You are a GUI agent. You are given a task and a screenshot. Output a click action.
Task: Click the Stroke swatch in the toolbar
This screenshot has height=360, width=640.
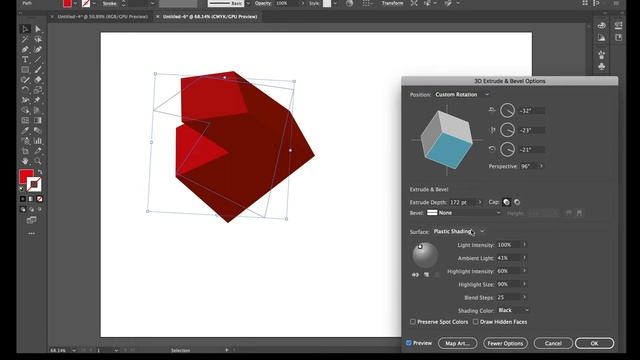tap(34, 185)
